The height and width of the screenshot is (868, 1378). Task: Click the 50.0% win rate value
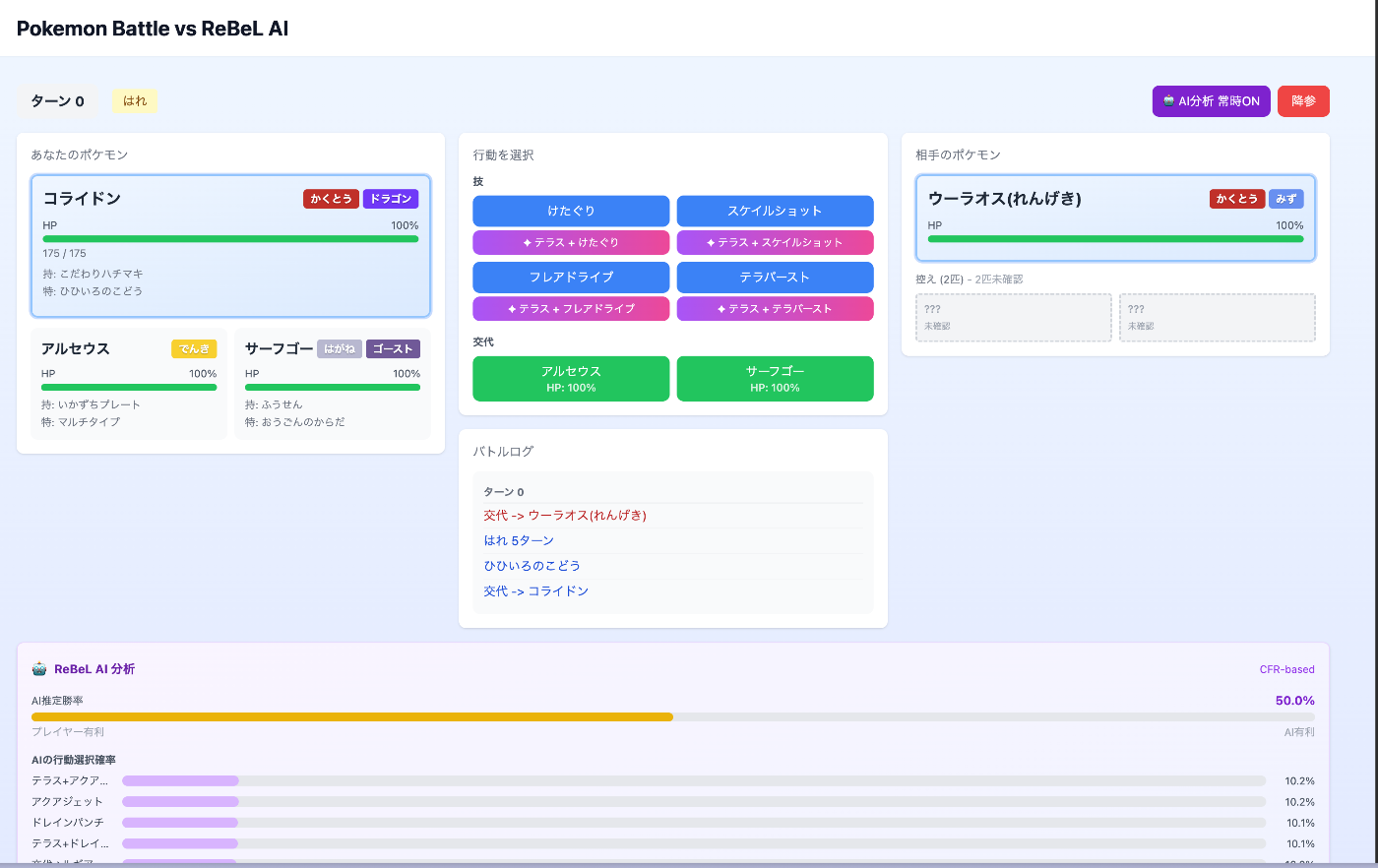1295,701
